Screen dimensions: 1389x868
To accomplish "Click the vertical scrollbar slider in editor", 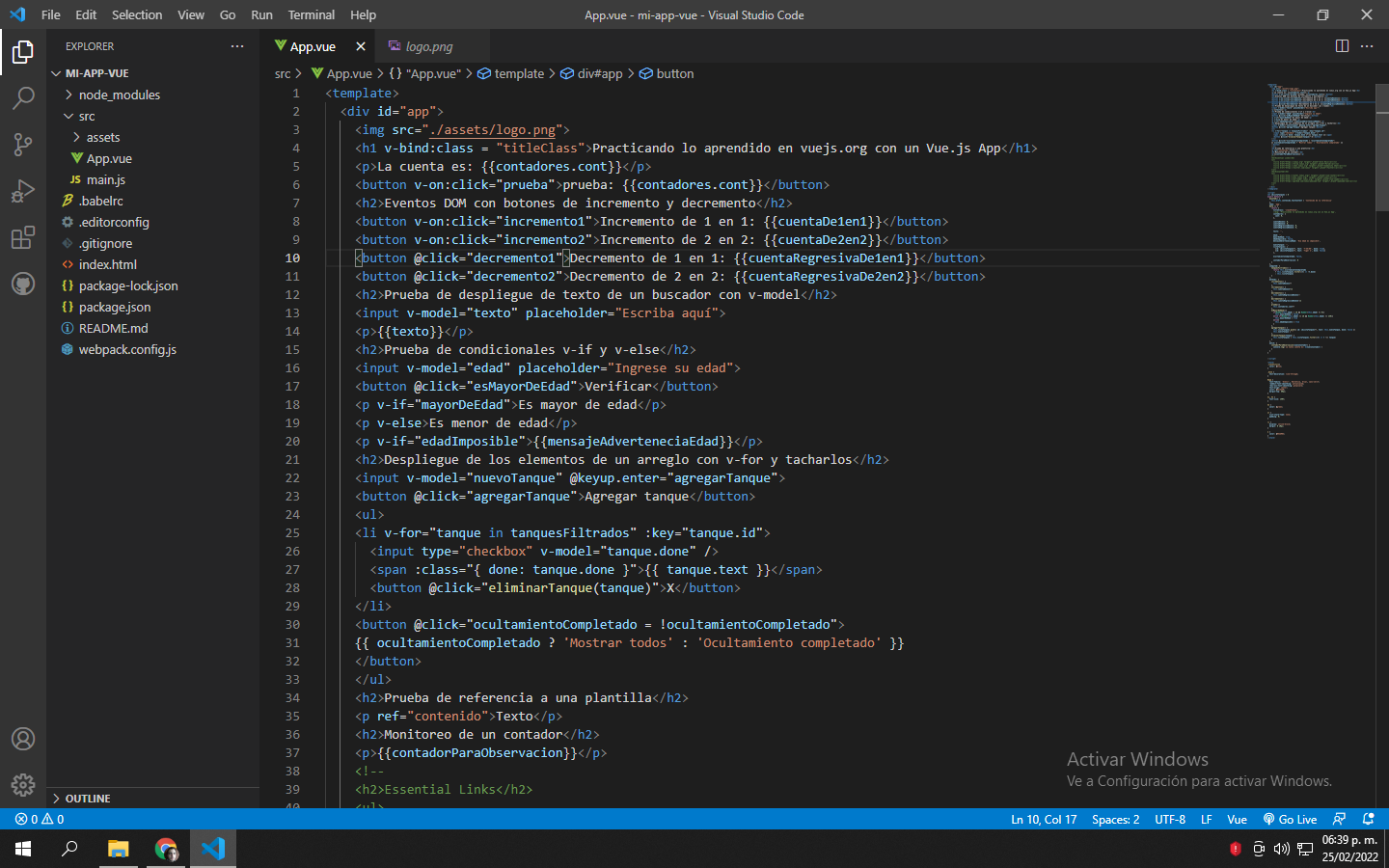I will pos(1382,147).
